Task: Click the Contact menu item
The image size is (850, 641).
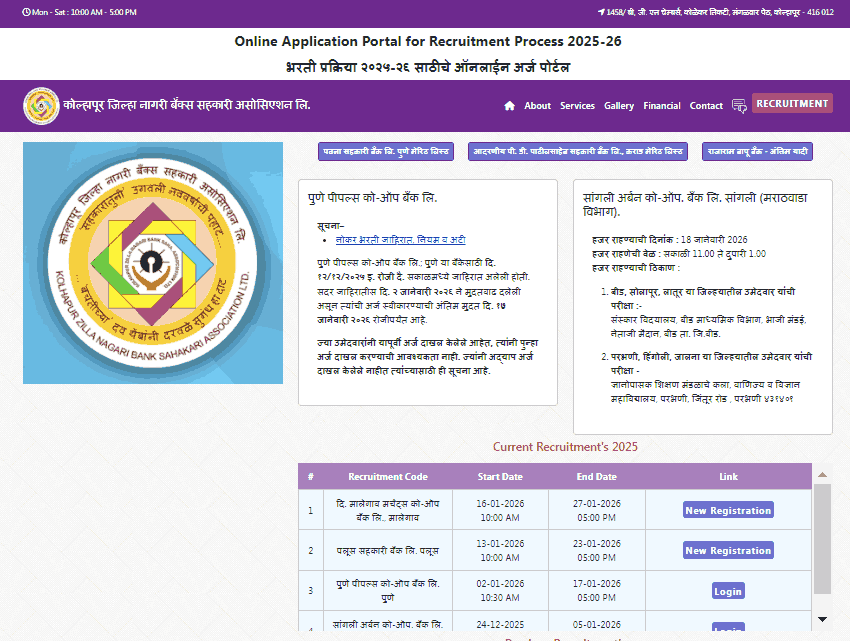Action: (x=705, y=105)
